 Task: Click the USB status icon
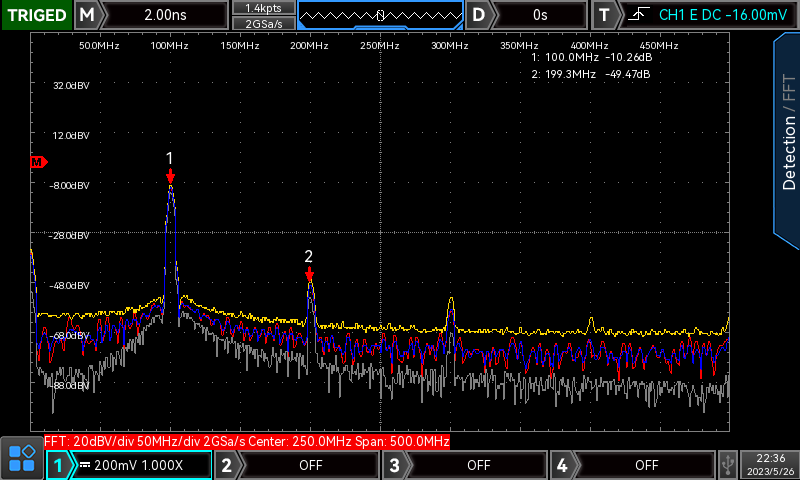pos(729,464)
